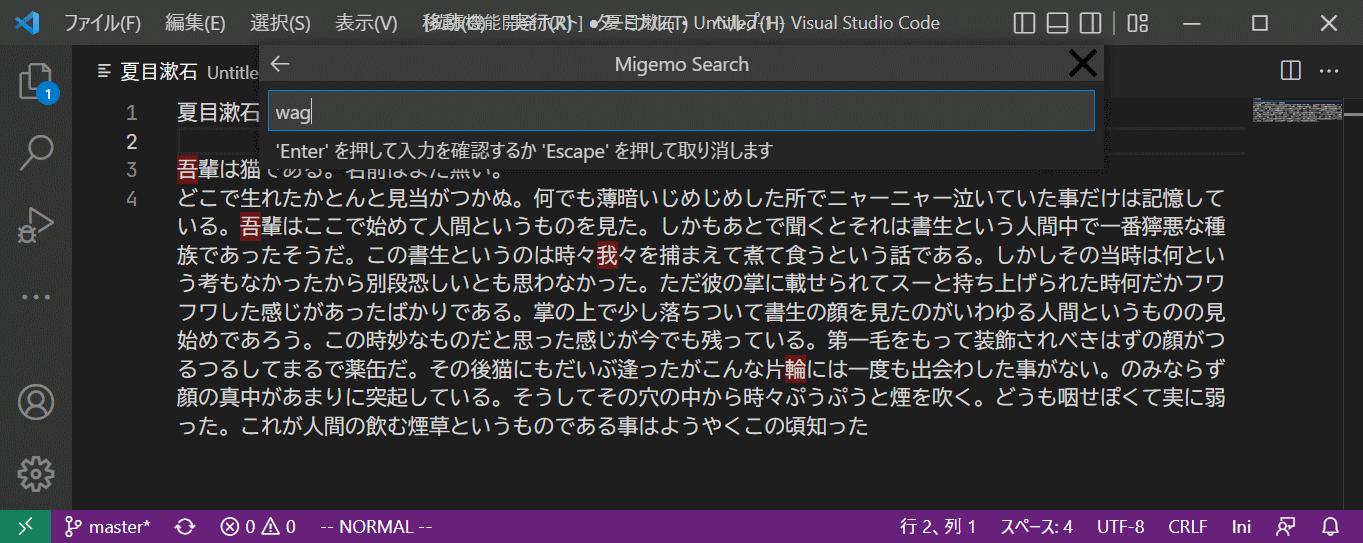This screenshot has width=1363, height=543.
Task: Maximize the VS Code window
Action: (x=1260, y=22)
